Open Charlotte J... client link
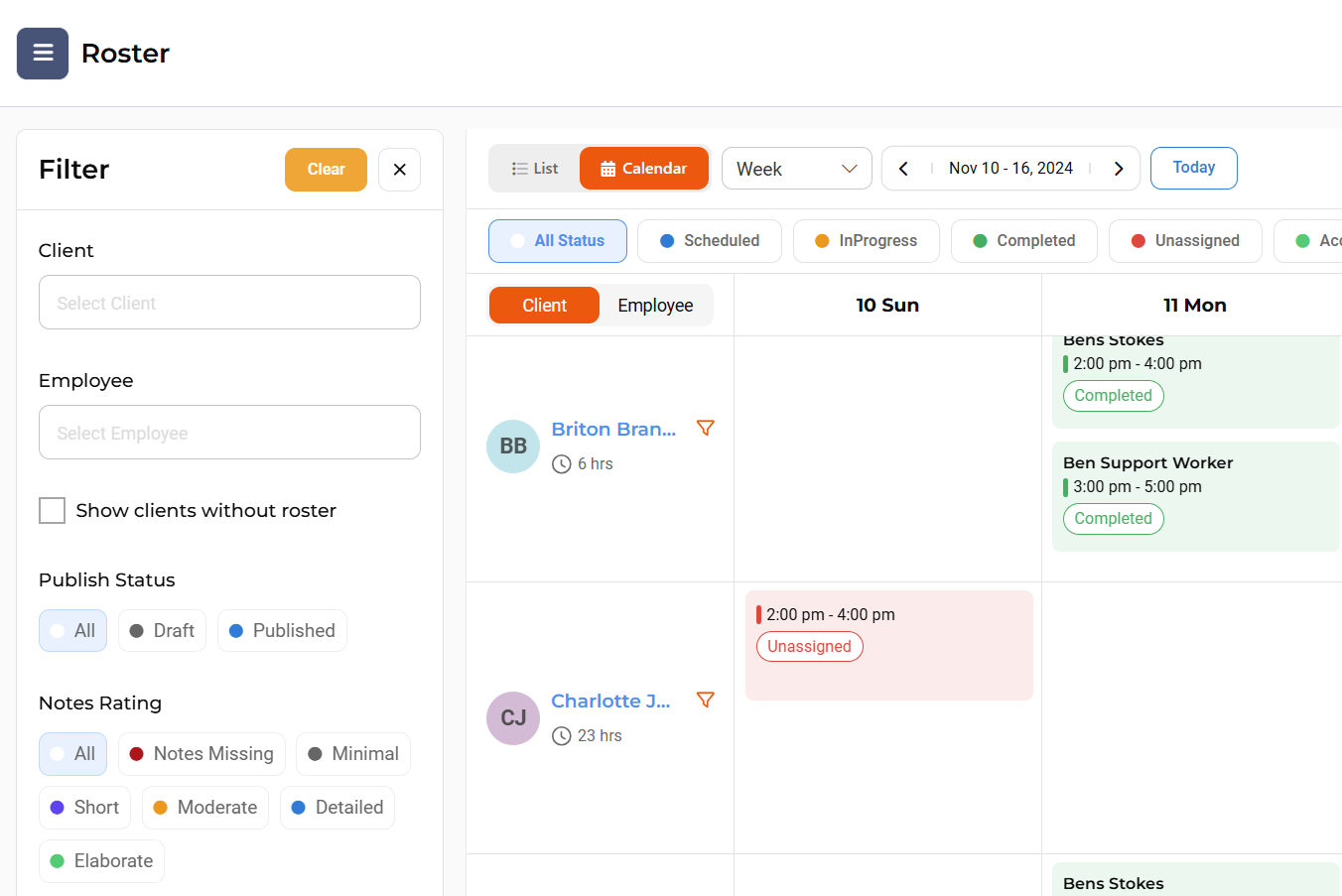The height and width of the screenshot is (896, 1342). (610, 702)
